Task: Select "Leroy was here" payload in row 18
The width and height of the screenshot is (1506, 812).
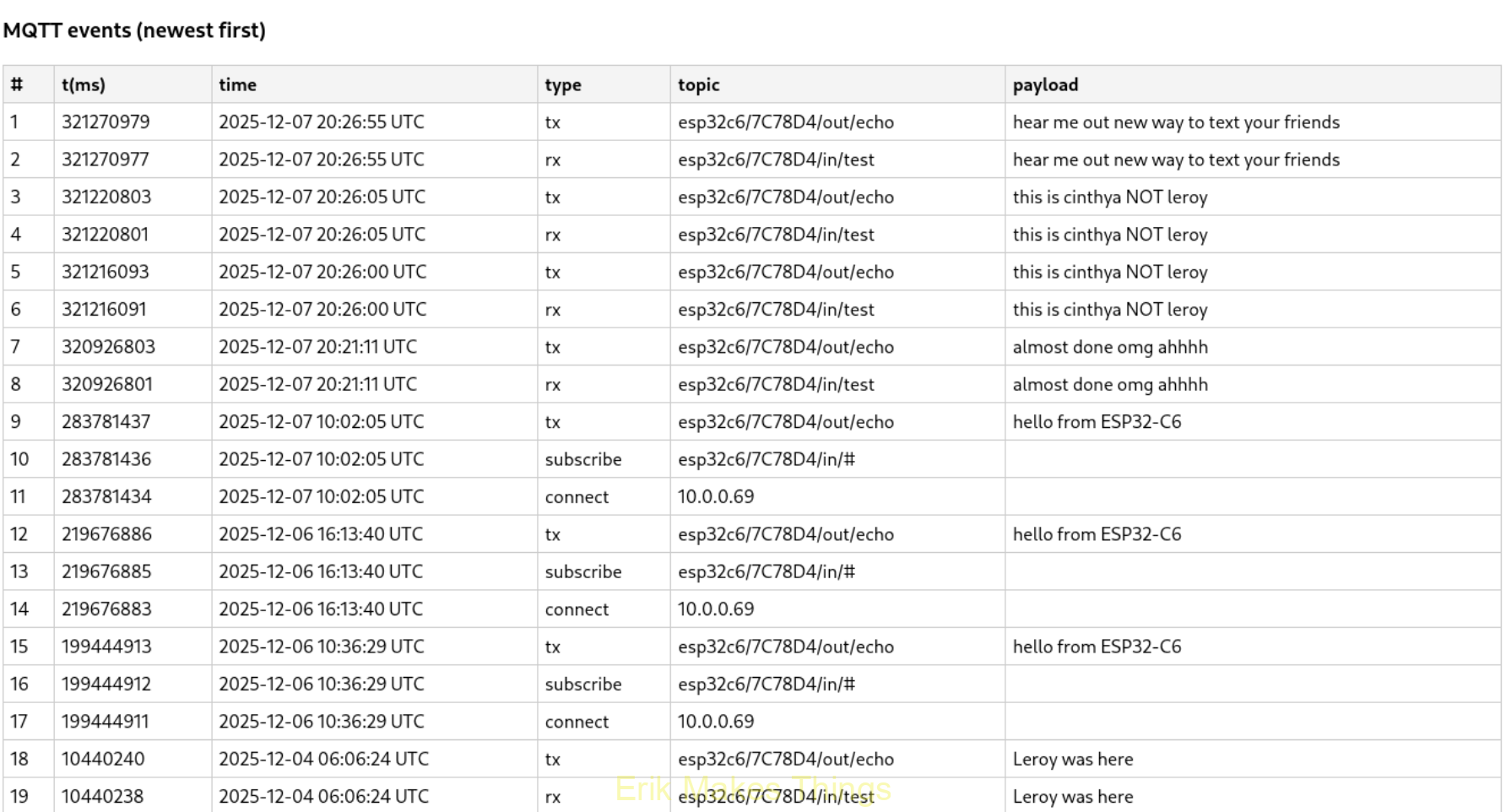Action: [x=1072, y=760]
